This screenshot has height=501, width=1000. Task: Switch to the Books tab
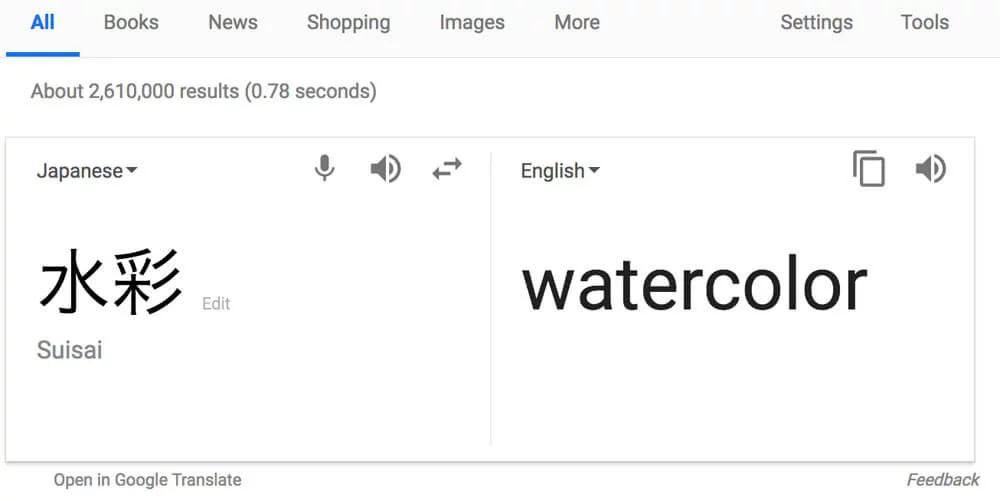[x=131, y=23]
